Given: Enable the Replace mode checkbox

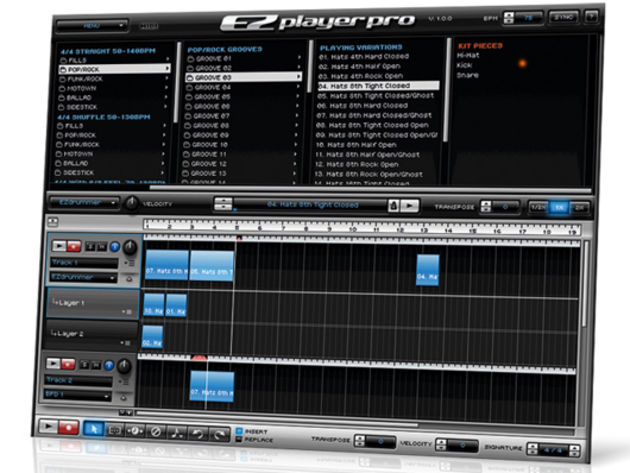Looking at the screenshot, I should (239, 439).
